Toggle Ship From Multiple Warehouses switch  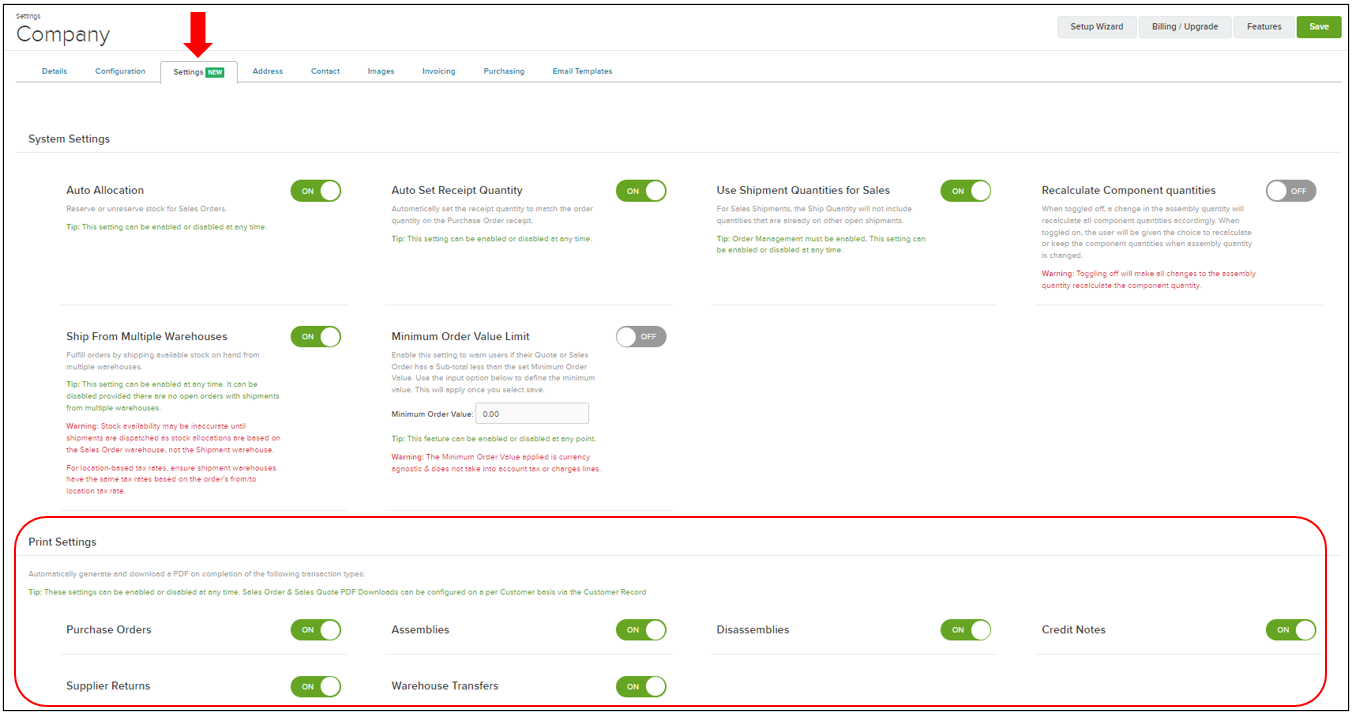[316, 337]
